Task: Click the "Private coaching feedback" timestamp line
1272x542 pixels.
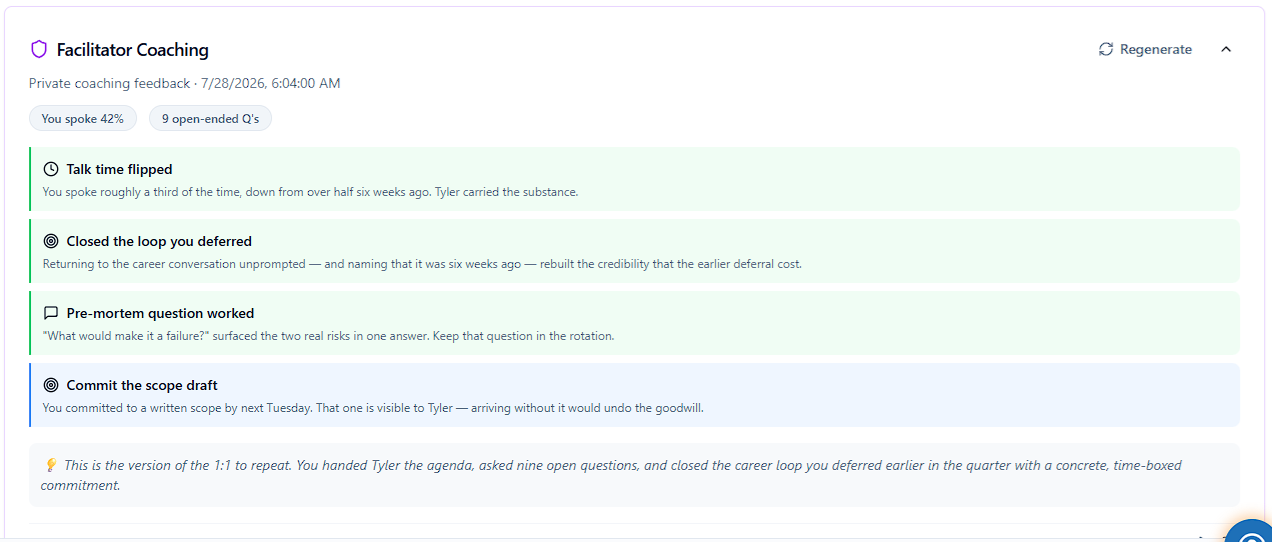Action: click(185, 83)
